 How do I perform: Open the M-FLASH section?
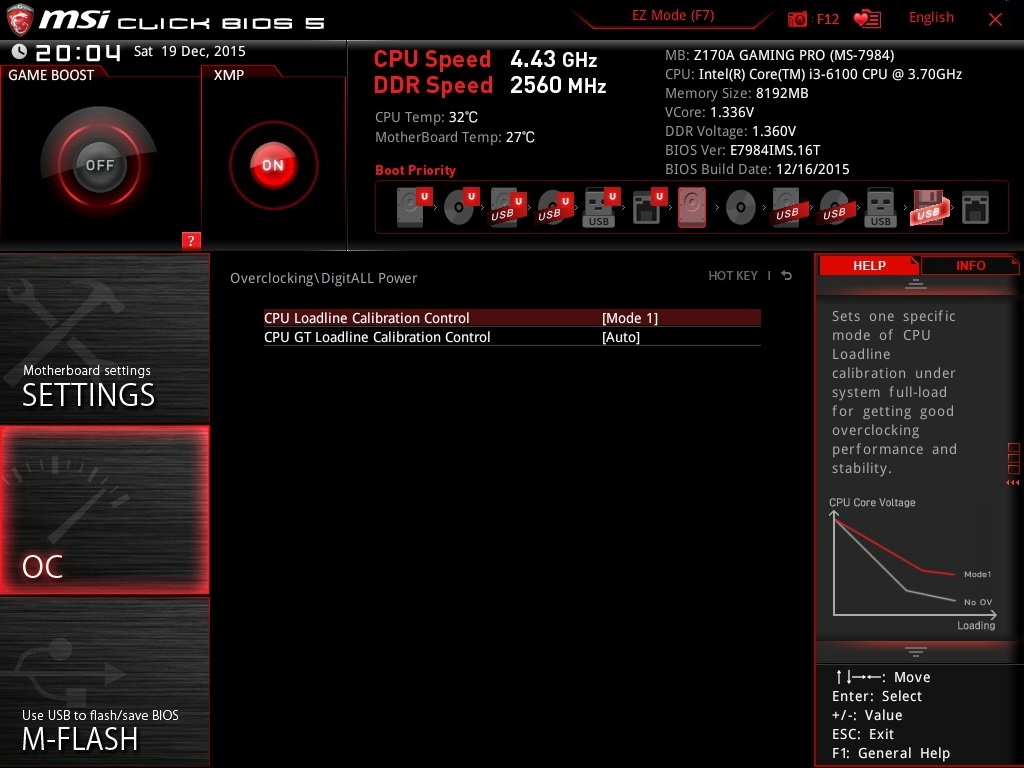point(104,682)
